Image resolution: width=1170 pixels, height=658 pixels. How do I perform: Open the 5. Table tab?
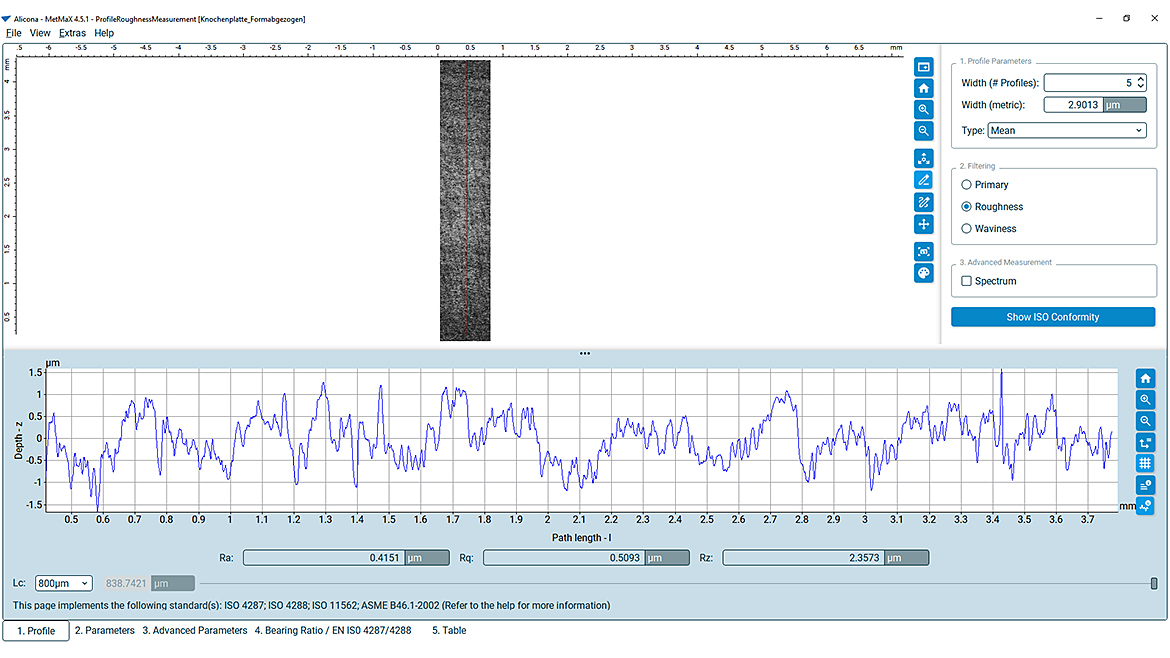[449, 630]
